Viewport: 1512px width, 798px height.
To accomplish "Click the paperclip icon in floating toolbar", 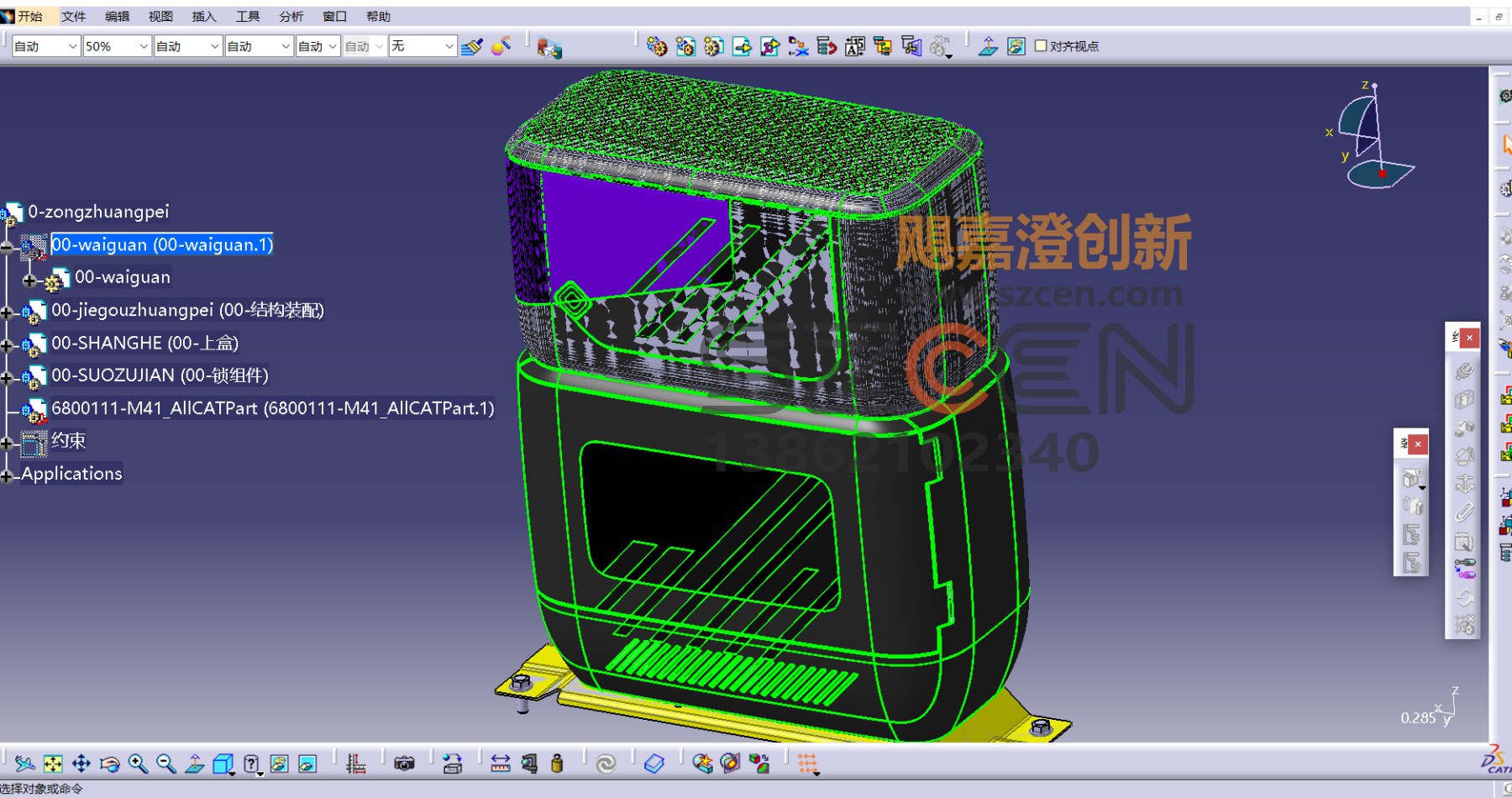I will [x=1465, y=512].
